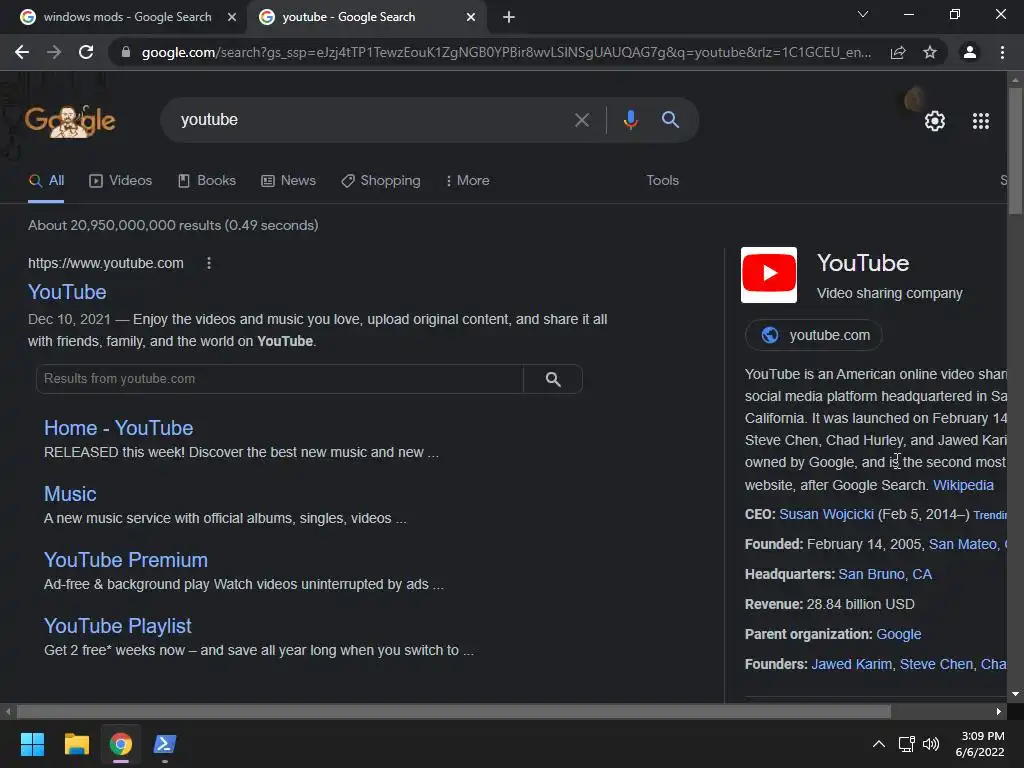The width and height of the screenshot is (1024, 768).
Task: Click the browser forward arrow
Action: (x=54, y=52)
